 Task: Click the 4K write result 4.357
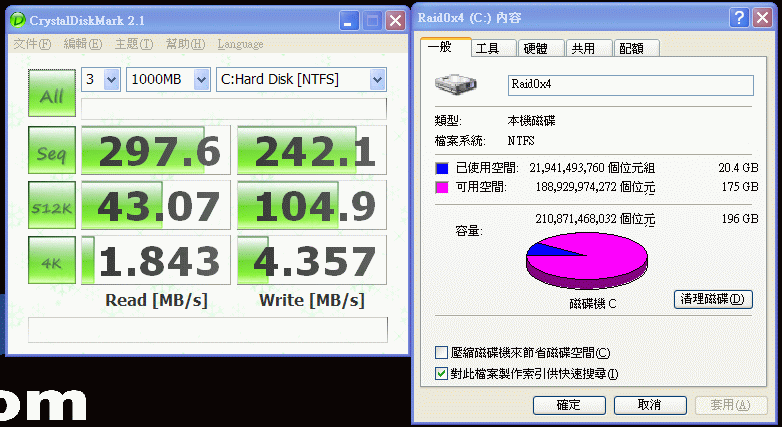[312, 260]
